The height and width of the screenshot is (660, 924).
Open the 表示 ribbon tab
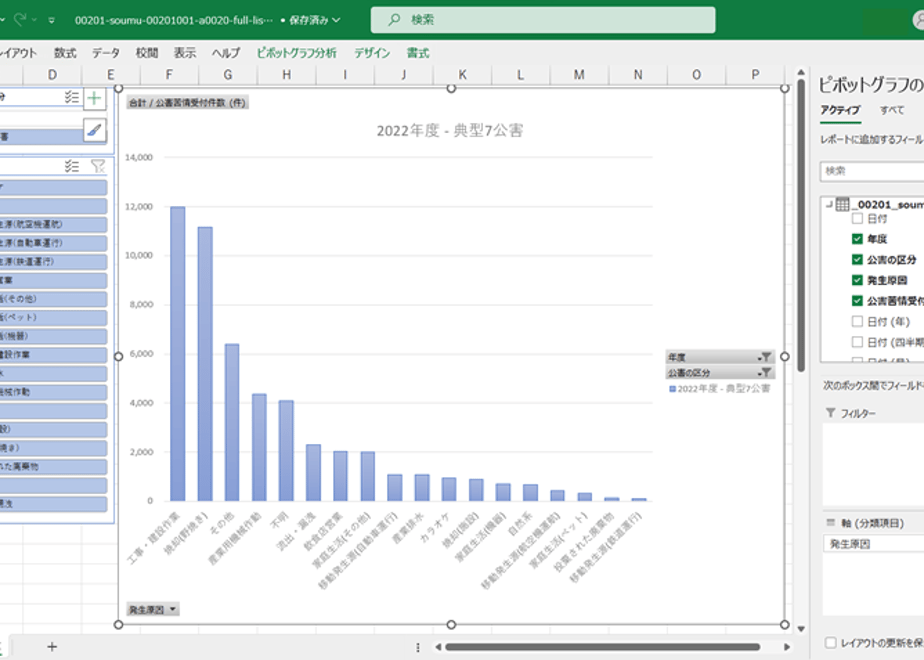coord(184,53)
